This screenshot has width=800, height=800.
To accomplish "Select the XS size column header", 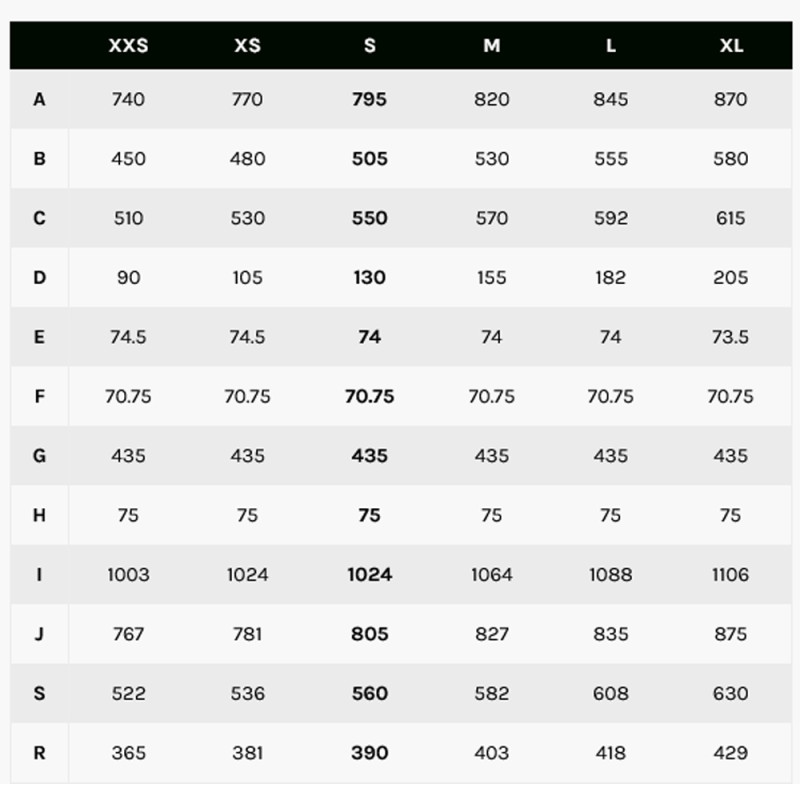I will (x=247, y=45).
